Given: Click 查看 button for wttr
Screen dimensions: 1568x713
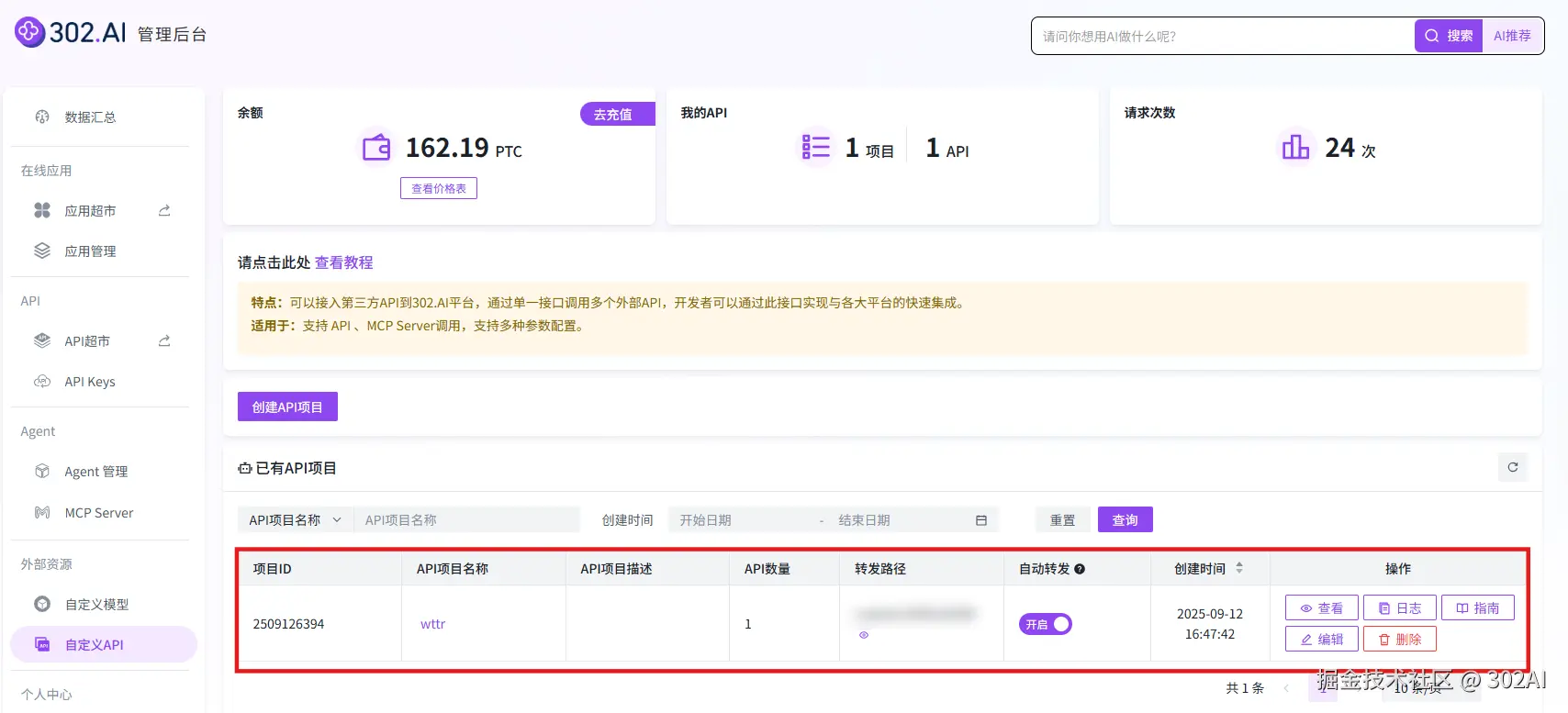Looking at the screenshot, I should [x=1322, y=607].
